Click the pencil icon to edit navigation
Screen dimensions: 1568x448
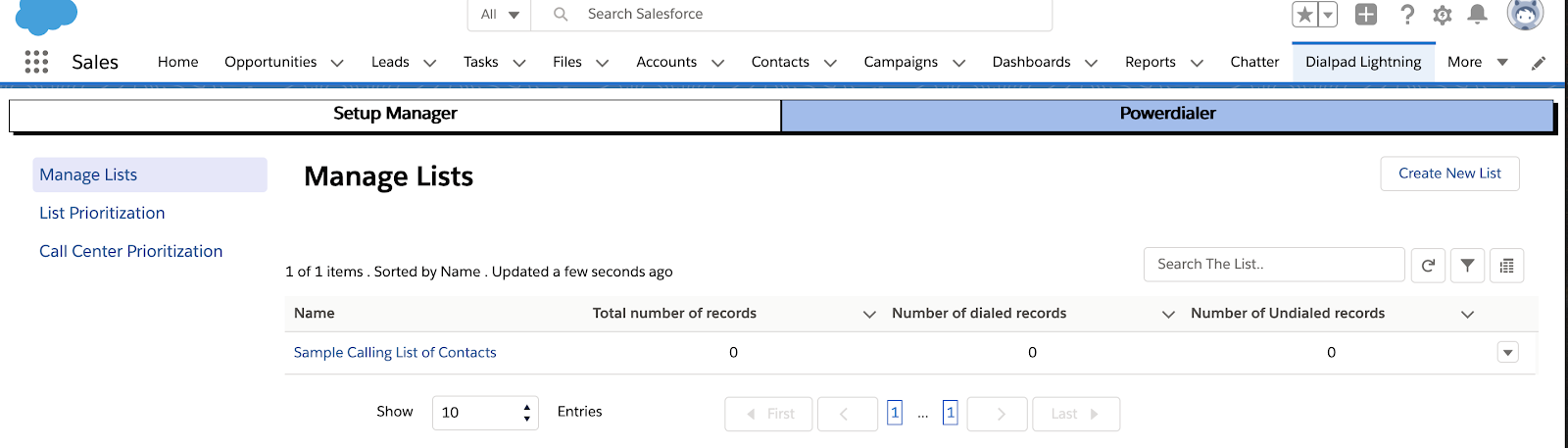1539,63
